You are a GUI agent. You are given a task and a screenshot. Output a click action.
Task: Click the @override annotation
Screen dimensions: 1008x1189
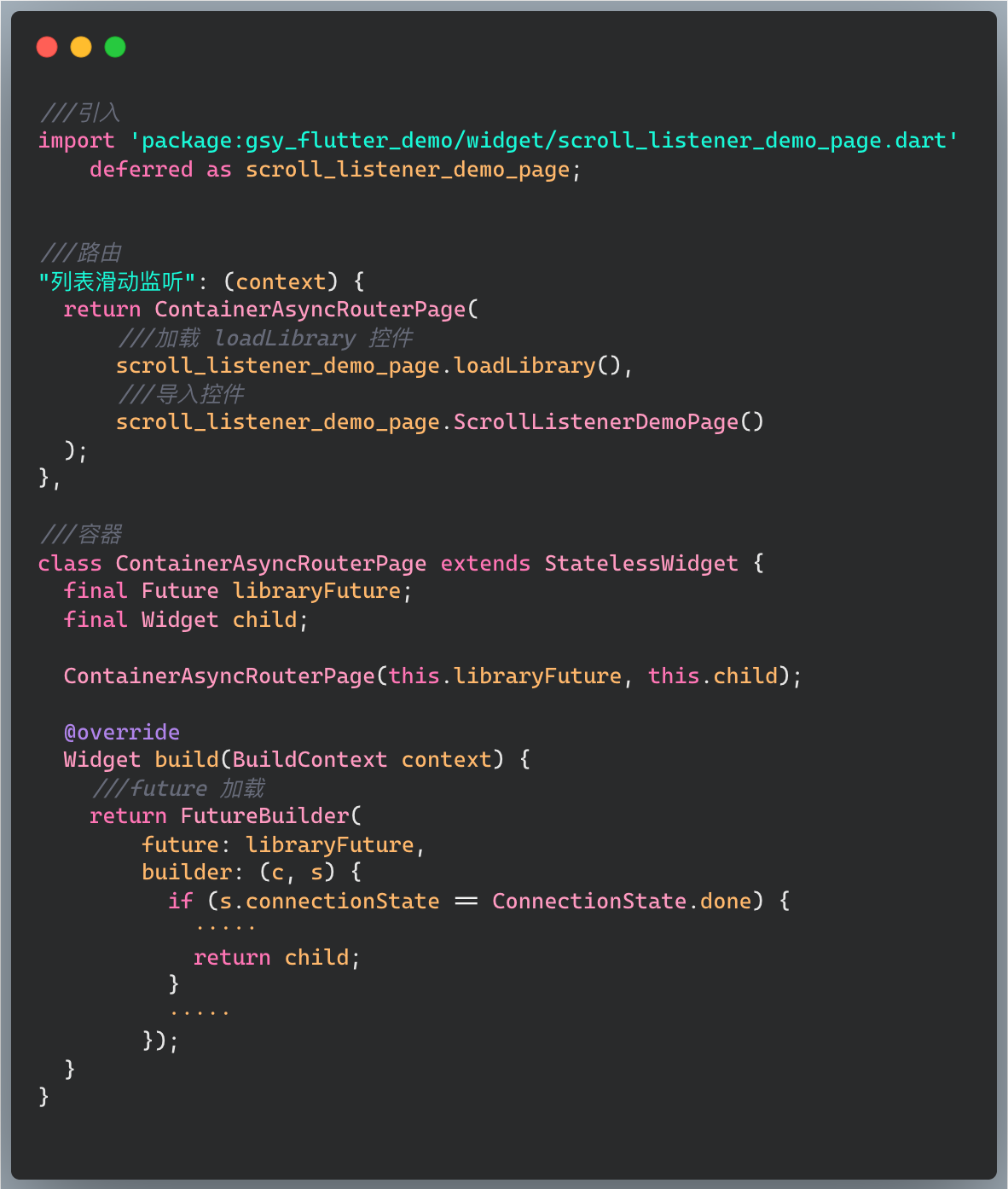[121, 733]
